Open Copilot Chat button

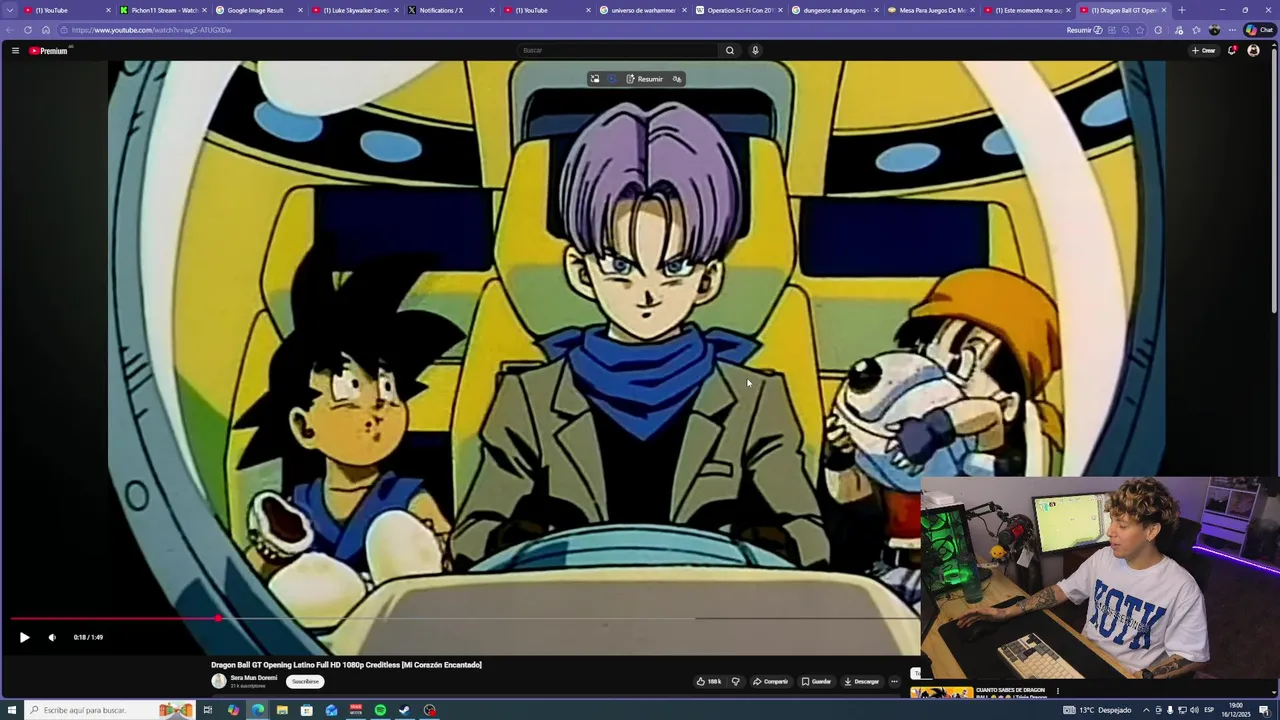tap(1258, 30)
